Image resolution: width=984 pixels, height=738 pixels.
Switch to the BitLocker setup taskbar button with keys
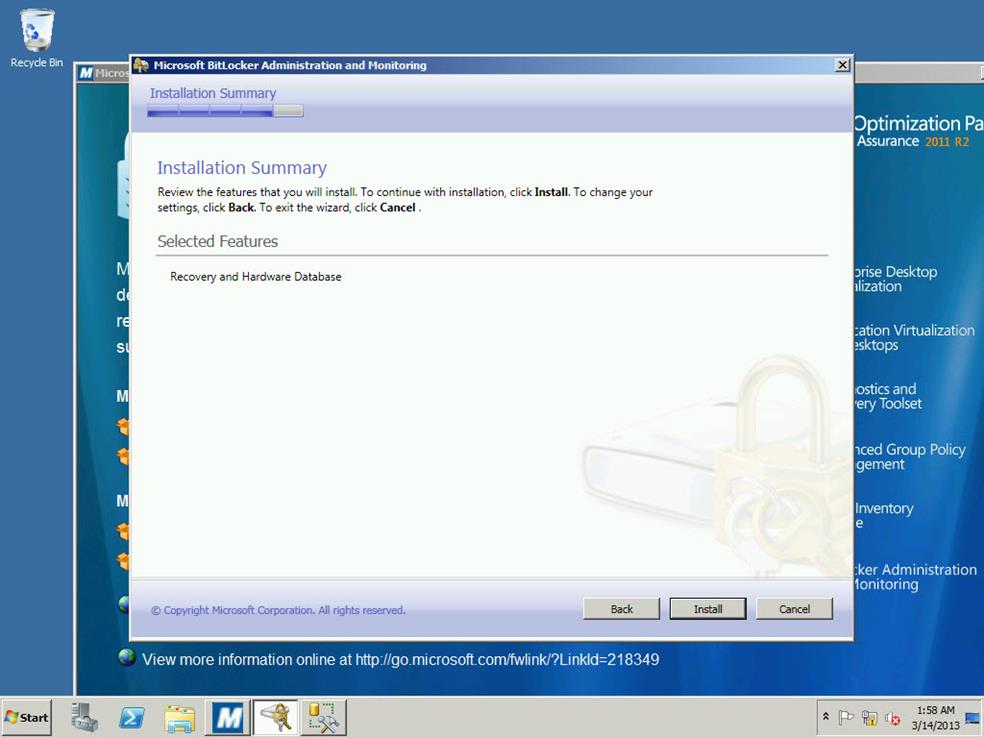[275, 717]
